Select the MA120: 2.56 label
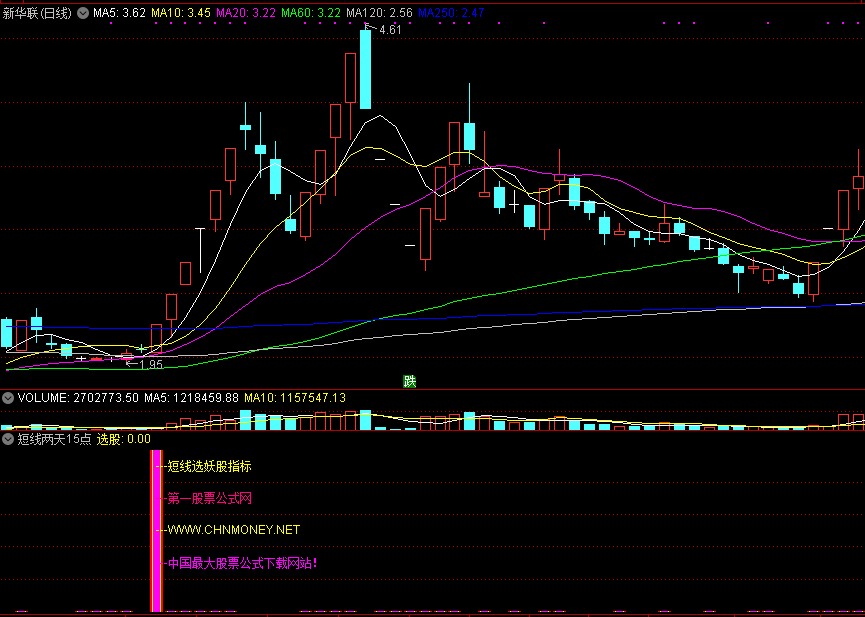Screen dimensions: 865x617 click(380, 13)
